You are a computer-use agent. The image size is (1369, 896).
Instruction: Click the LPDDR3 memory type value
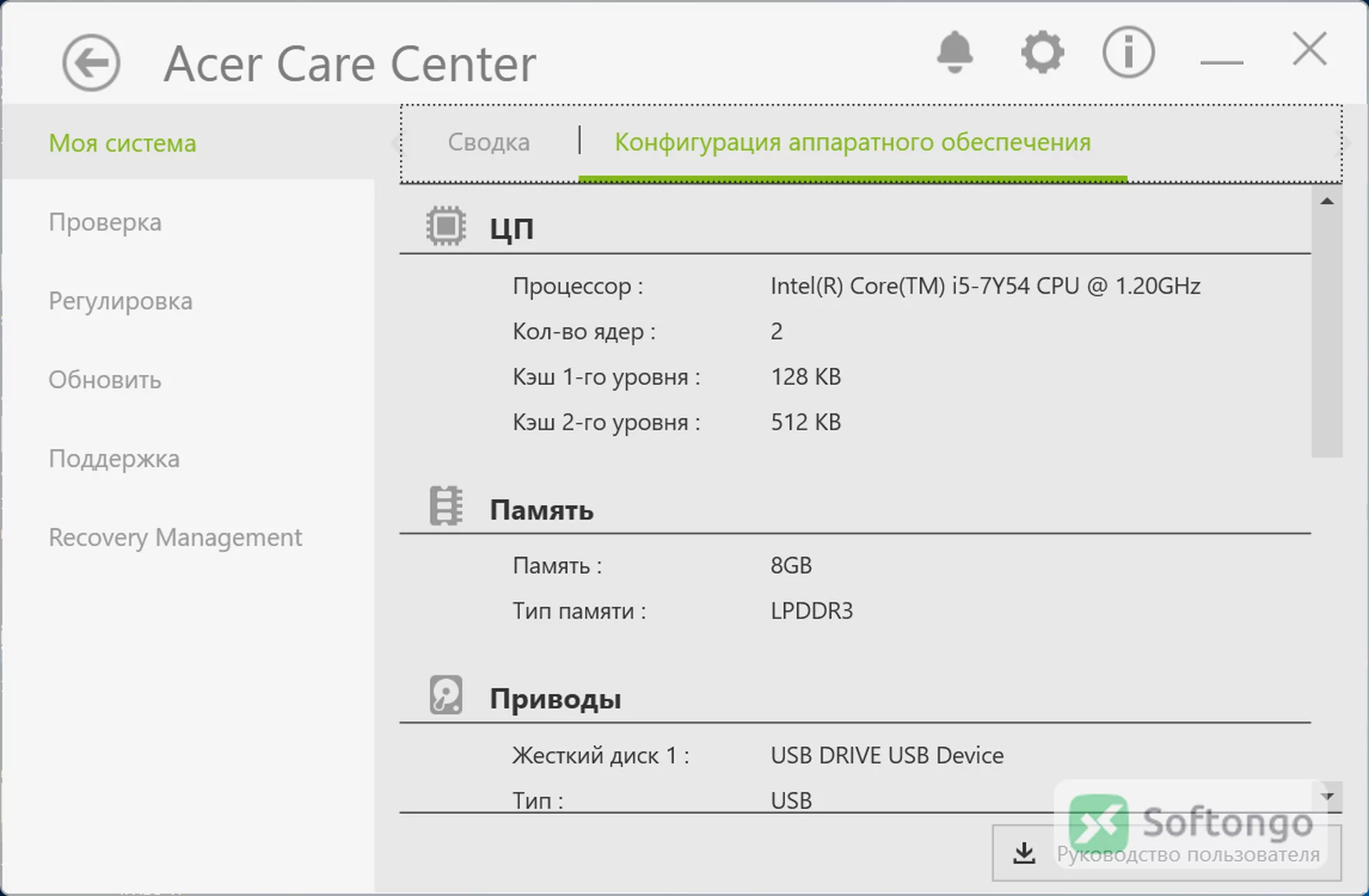pos(811,611)
